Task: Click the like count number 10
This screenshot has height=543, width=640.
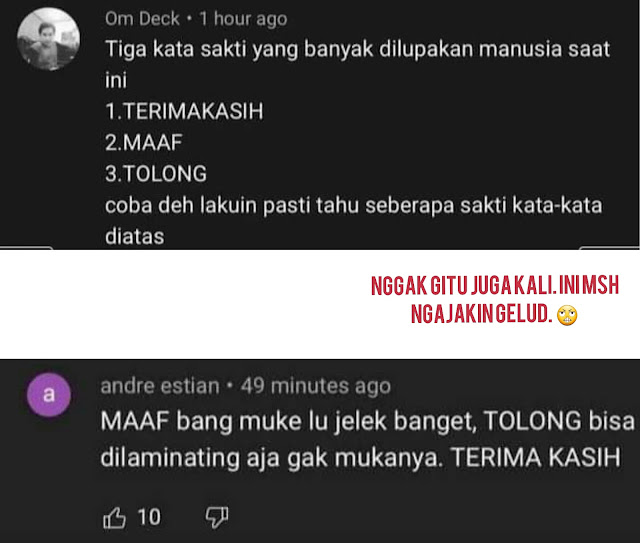Action: point(149,517)
